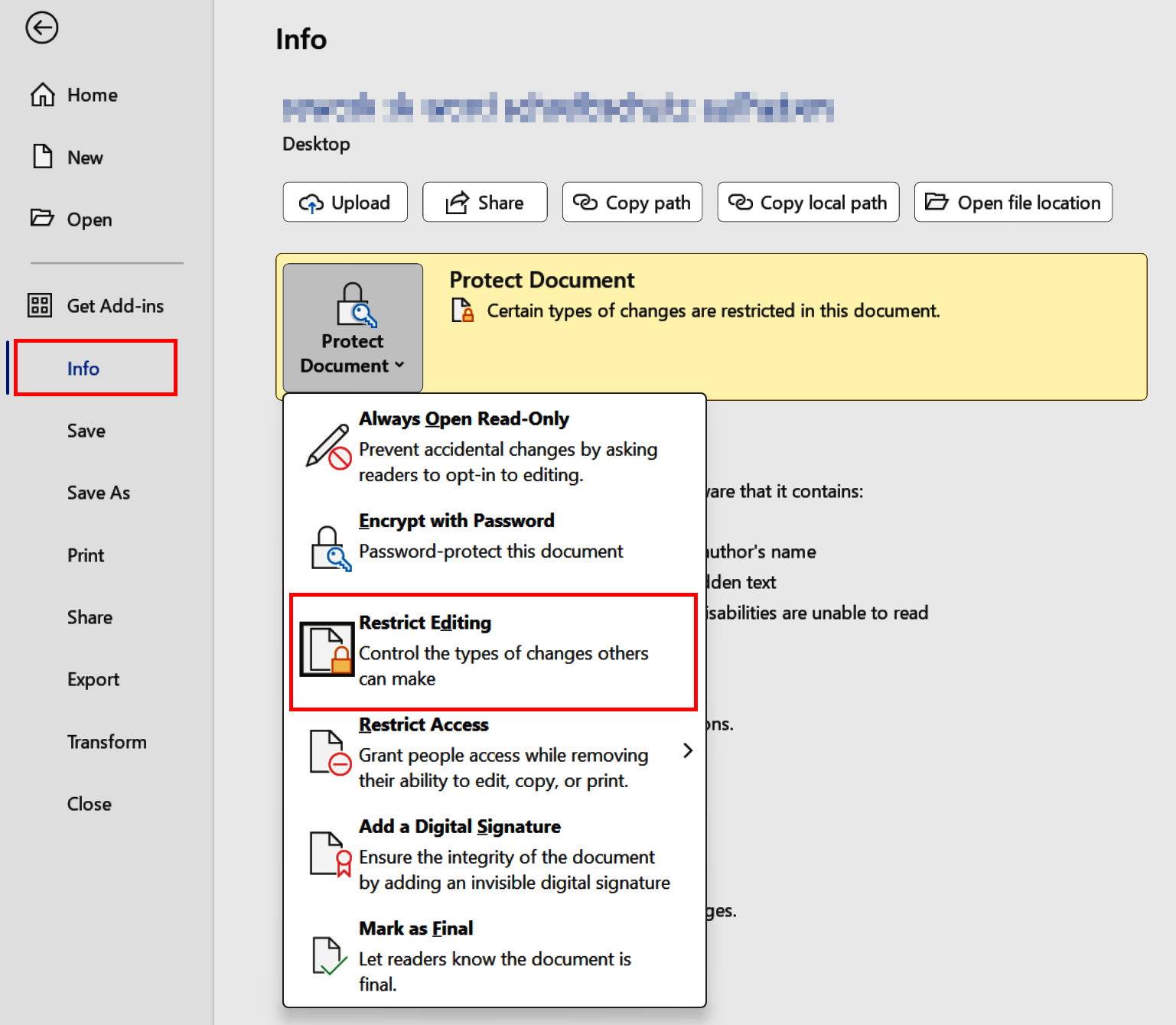This screenshot has width=1176, height=1025.
Task: Click the Always Open Read-Only pencil icon
Action: pos(329,447)
